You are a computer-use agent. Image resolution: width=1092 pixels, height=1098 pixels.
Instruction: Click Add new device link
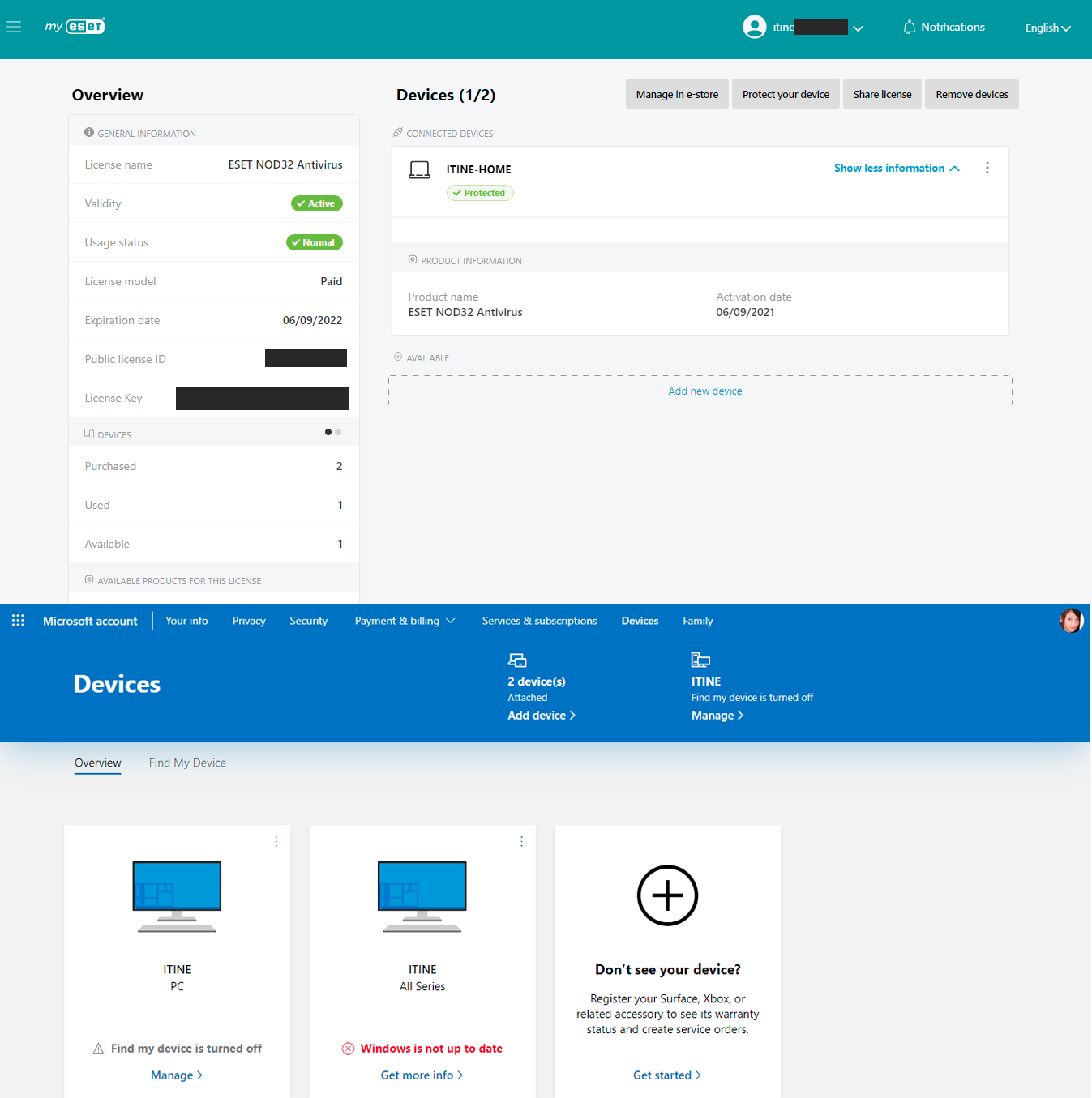click(700, 391)
